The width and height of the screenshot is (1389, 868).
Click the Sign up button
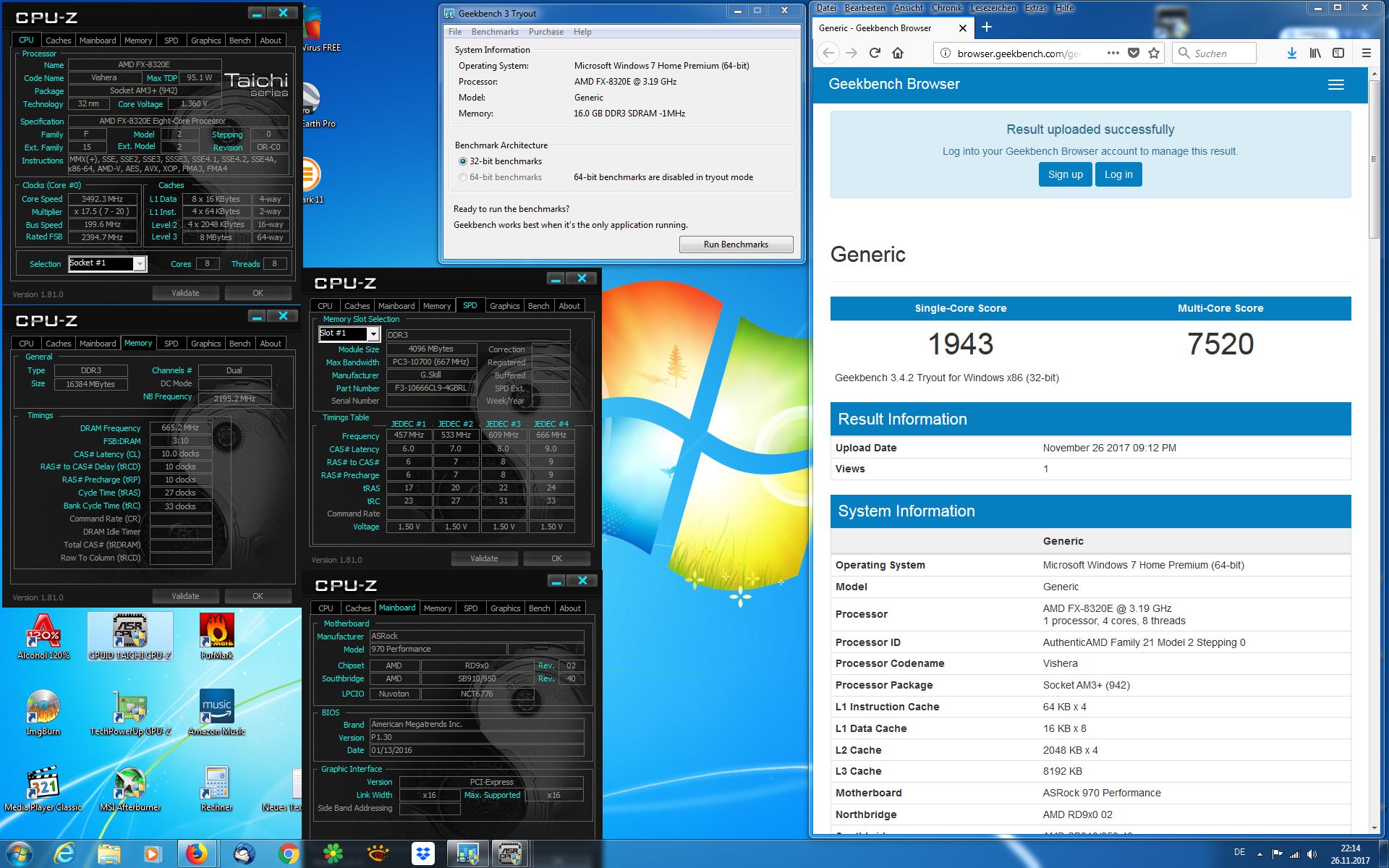point(1065,174)
